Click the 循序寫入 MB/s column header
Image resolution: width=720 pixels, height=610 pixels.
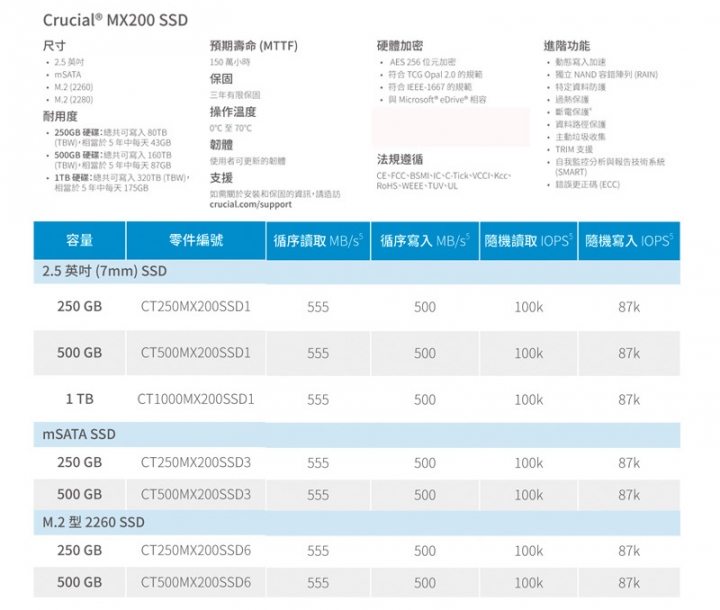425,241
